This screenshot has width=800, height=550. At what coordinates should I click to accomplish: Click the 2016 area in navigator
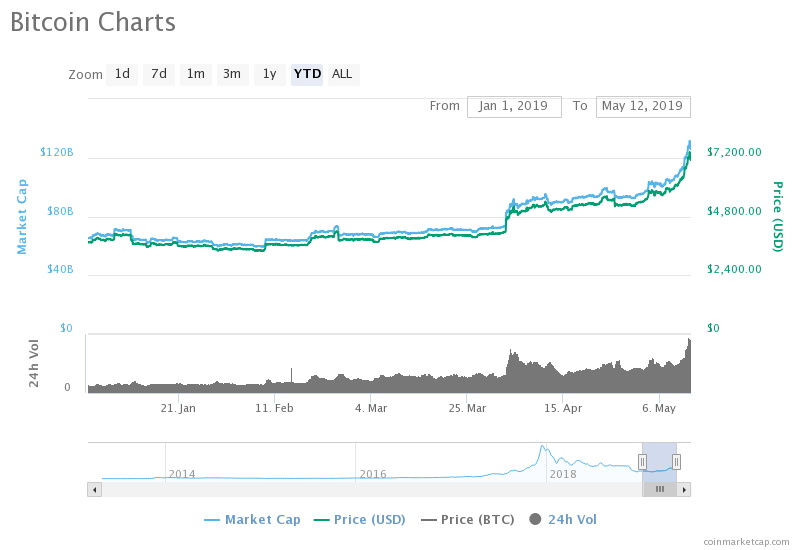click(372, 473)
